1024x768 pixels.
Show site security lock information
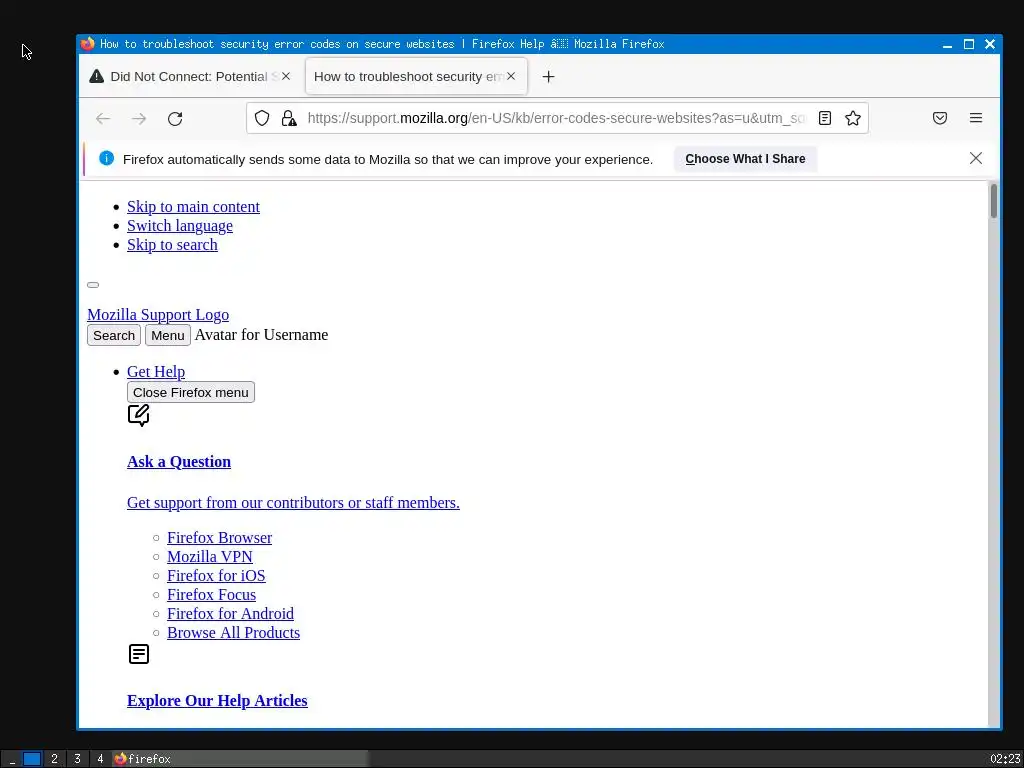click(289, 118)
